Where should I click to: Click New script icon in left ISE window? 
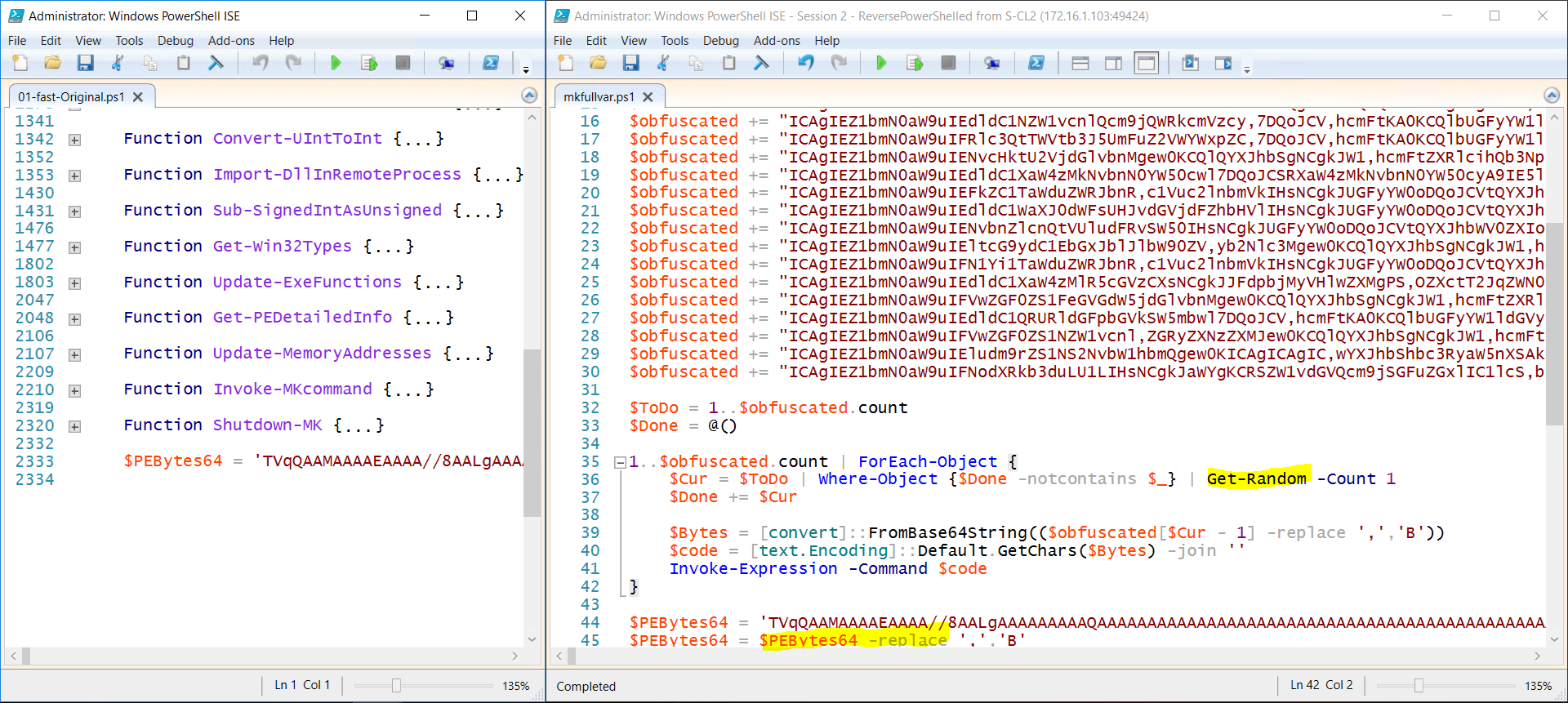20,63
